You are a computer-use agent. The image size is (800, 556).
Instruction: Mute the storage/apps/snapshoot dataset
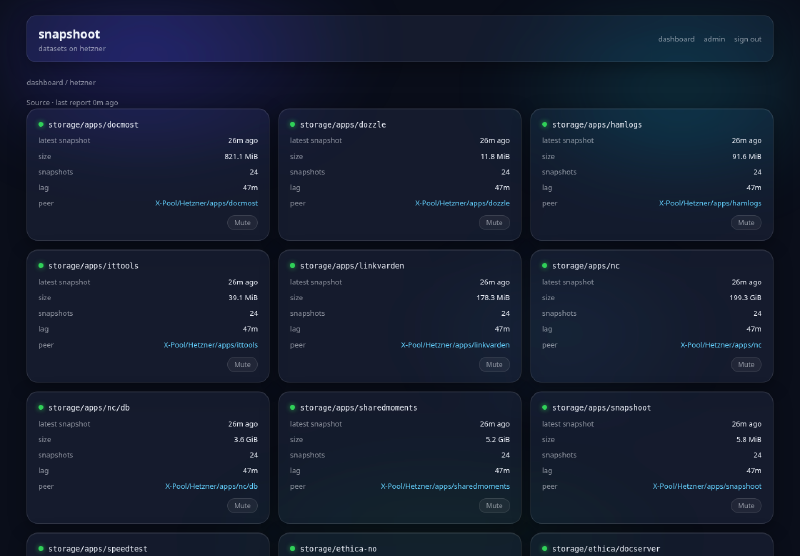[x=746, y=506]
